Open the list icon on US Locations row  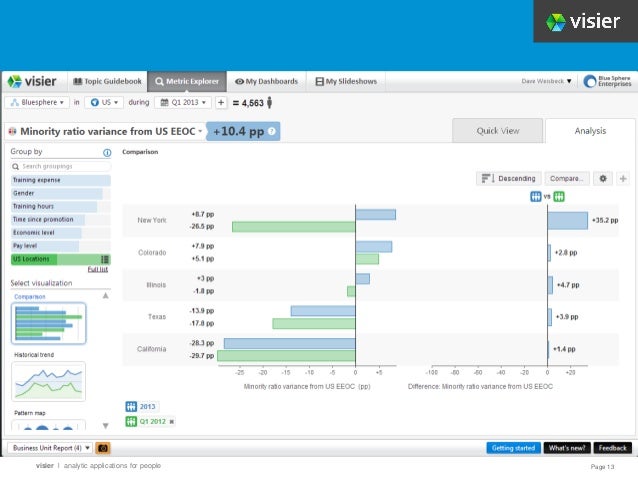(x=105, y=259)
